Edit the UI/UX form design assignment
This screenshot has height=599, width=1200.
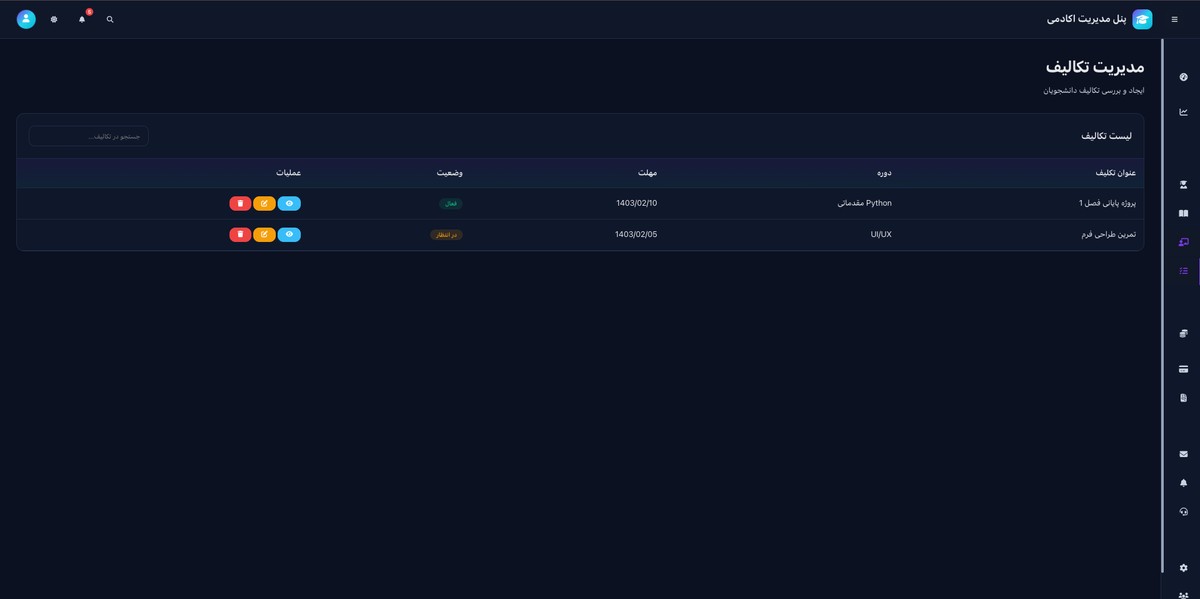pyautogui.click(x=264, y=234)
